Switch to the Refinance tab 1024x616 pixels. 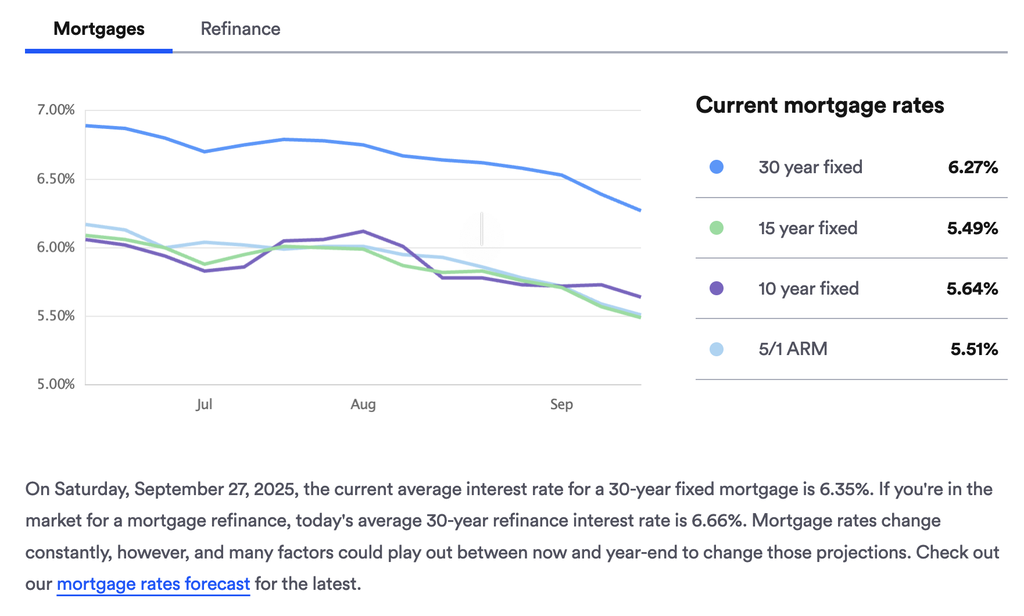(240, 29)
